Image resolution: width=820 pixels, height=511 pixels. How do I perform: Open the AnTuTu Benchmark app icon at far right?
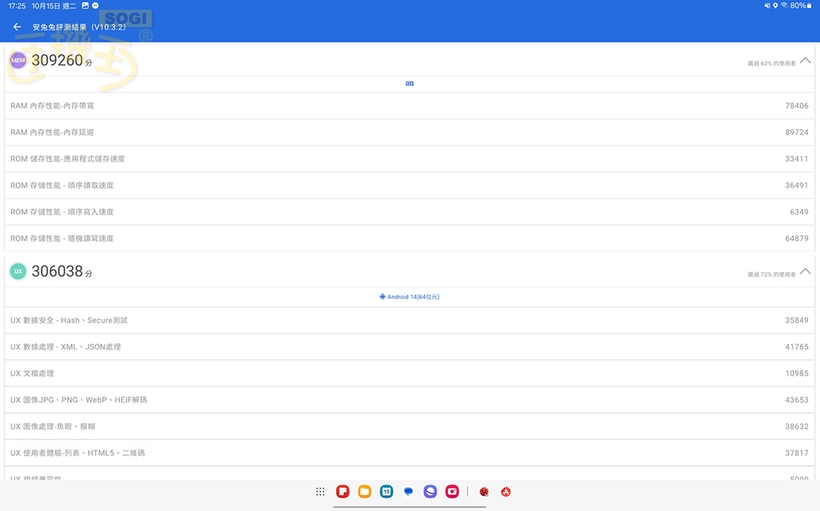tap(506, 492)
